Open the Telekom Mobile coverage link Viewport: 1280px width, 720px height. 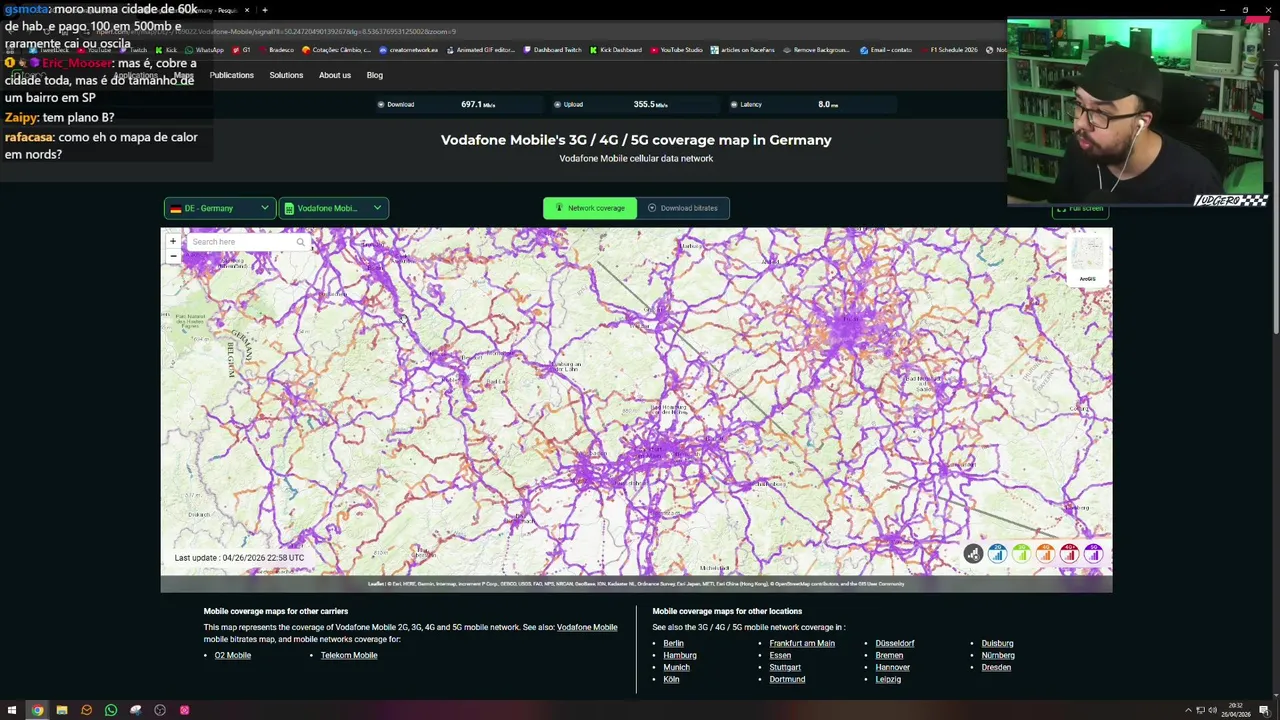click(x=349, y=655)
